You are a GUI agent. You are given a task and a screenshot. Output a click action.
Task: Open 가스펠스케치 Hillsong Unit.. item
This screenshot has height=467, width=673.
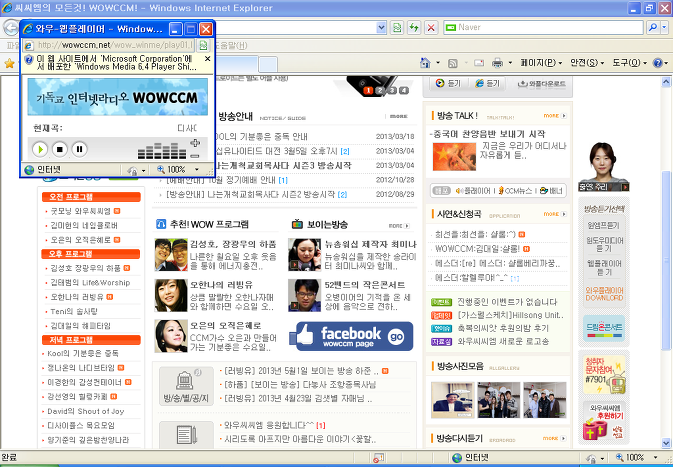pos(510,315)
